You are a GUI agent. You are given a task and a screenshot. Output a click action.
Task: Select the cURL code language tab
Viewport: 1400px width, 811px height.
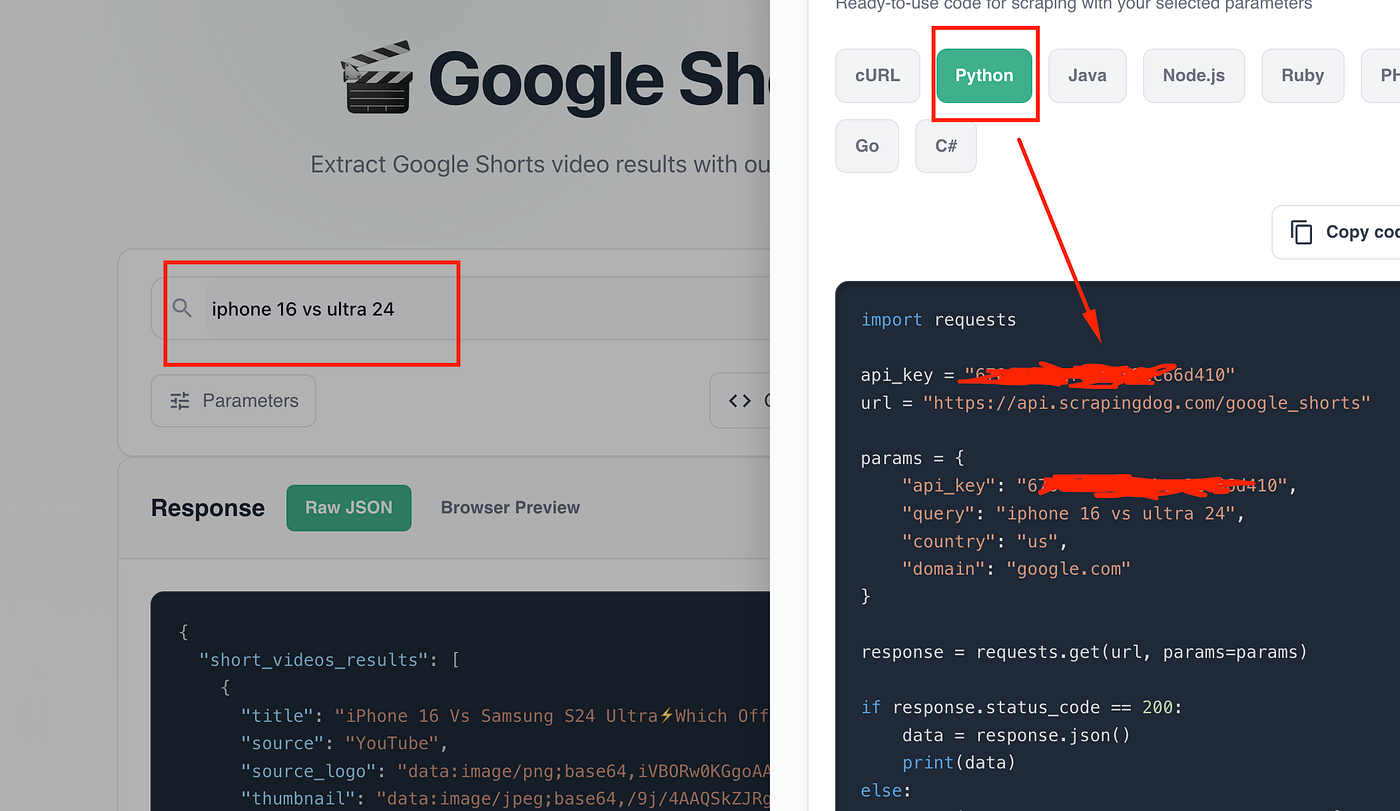[x=877, y=75]
